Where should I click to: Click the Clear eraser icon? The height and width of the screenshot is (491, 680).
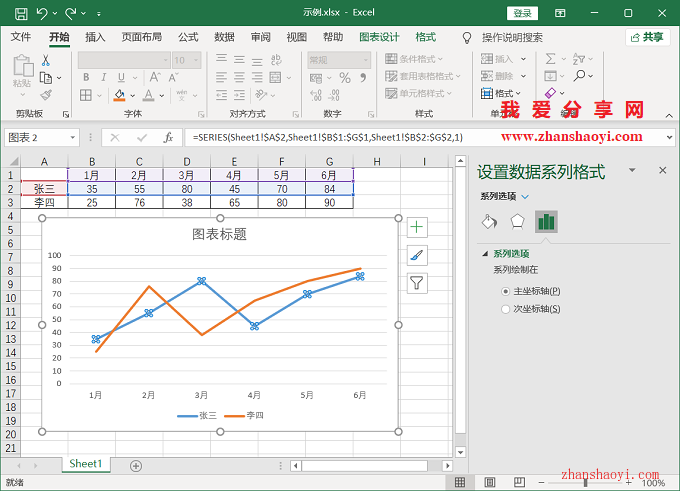[x=550, y=93]
